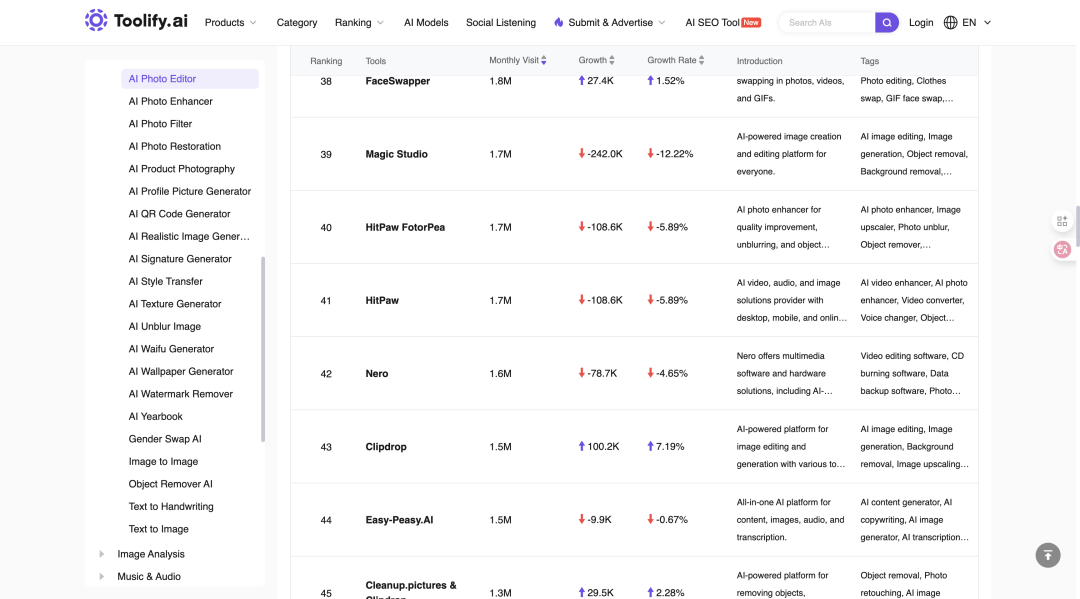
Task: Expand the Music & Audio category
Action: click(102, 577)
